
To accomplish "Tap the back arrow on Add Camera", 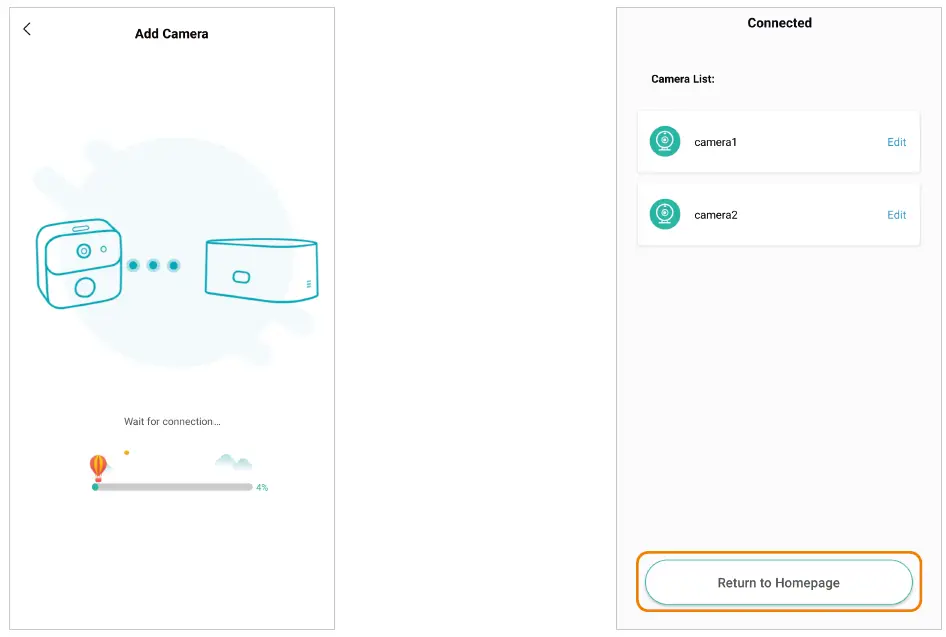I will click(x=27, y=30).
